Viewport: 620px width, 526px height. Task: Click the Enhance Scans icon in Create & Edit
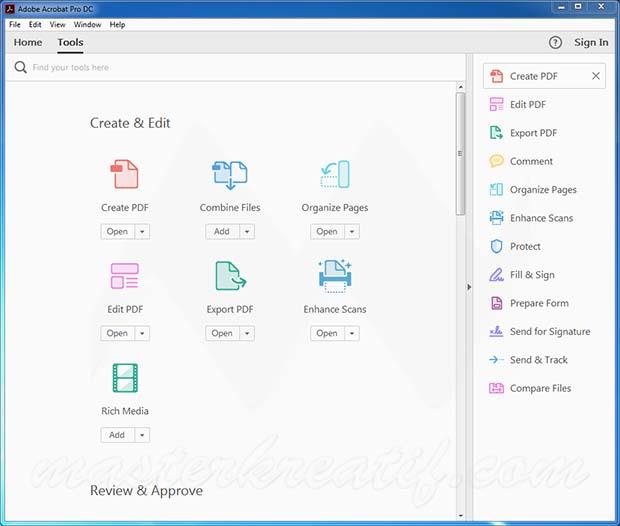click(335, 276)
